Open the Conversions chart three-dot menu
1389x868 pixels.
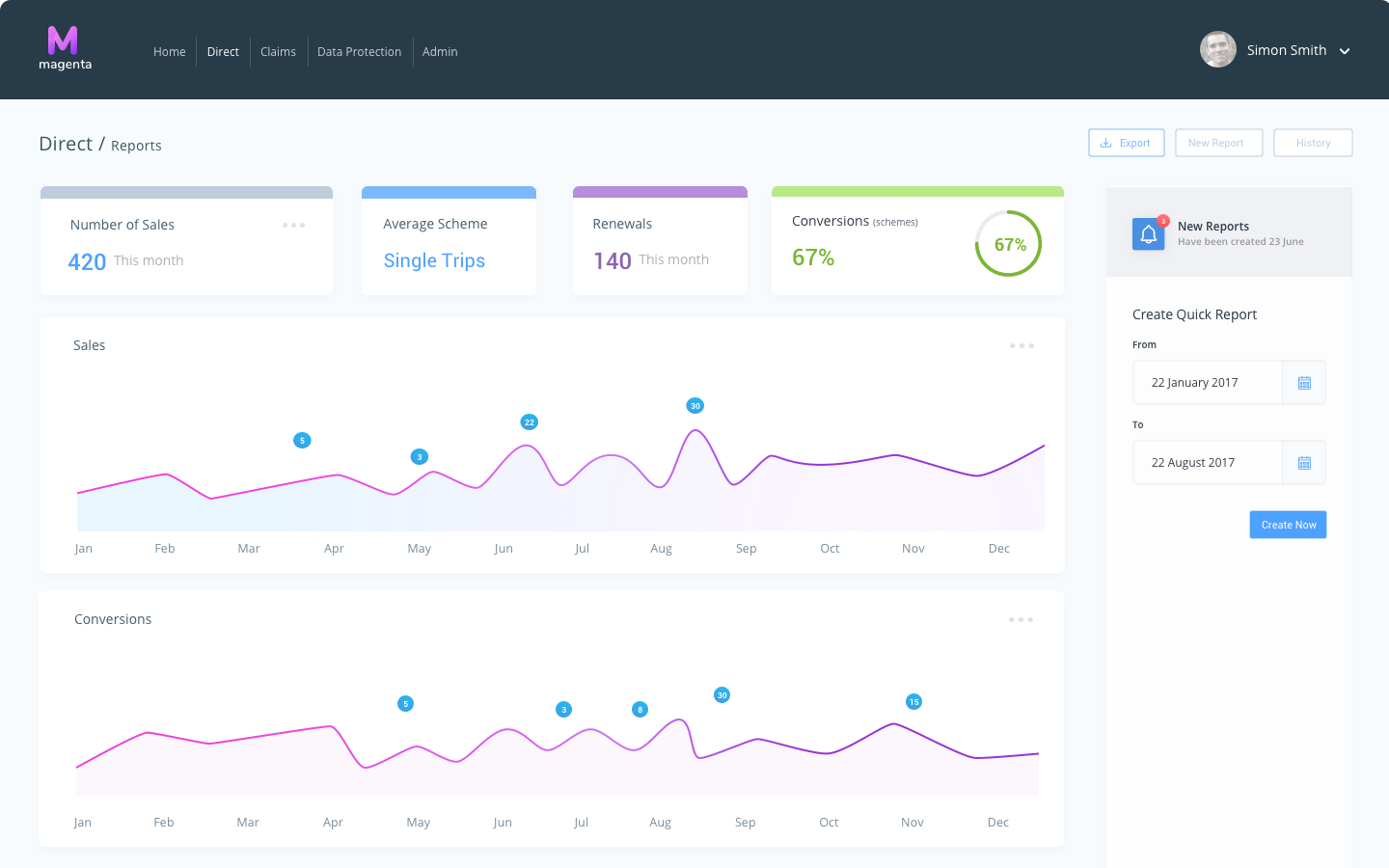pyautogui.click(x=1021, y=619)
